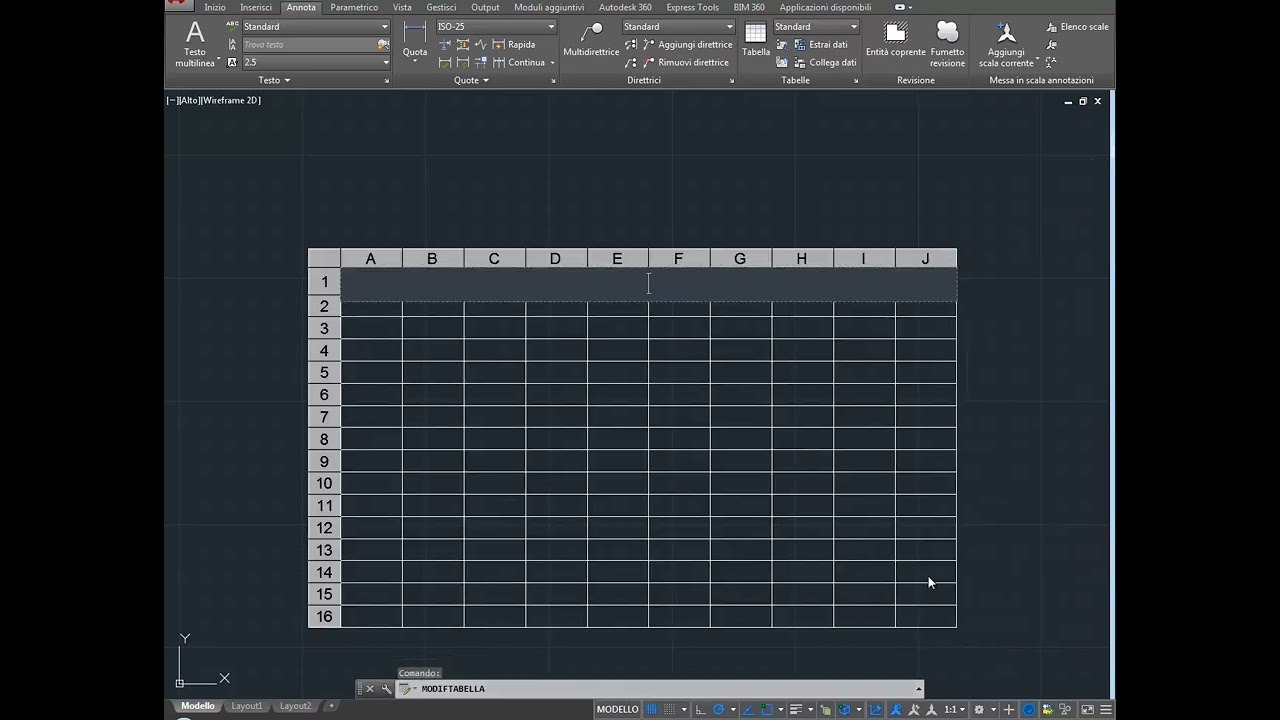Click the break dimension tool icon
The image size is (1280, 720).
point(445,45)
